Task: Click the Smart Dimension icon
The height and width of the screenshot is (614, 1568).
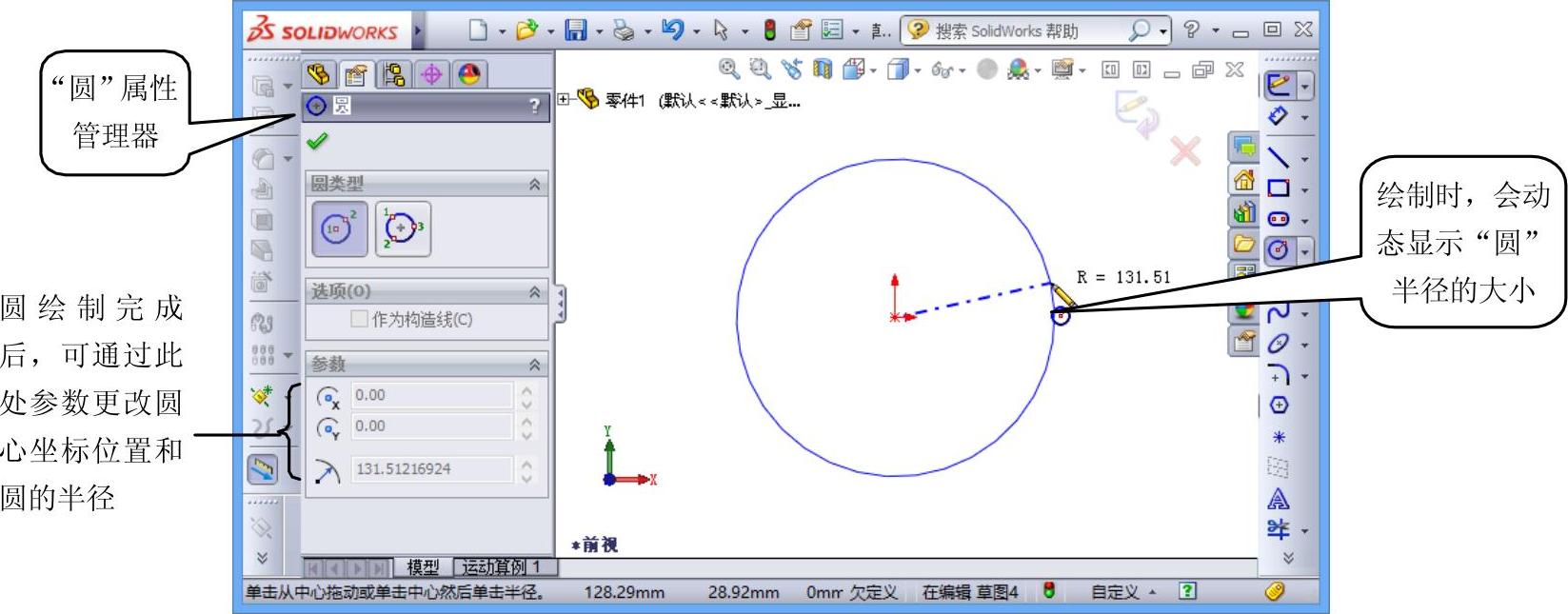Action: (x=1279, y=116)
